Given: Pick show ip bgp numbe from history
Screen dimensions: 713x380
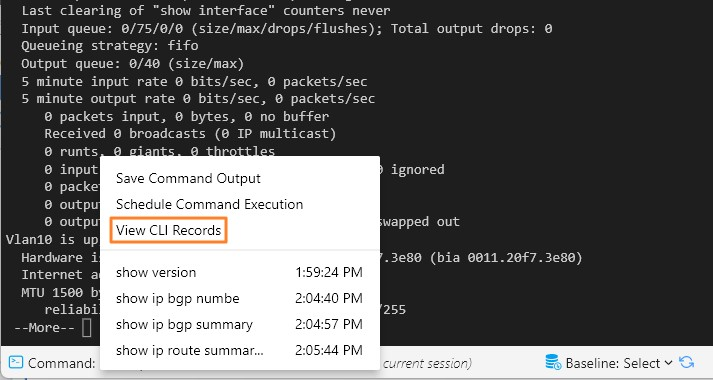Looking at the screenshot, I should click(x=178, y=299).
